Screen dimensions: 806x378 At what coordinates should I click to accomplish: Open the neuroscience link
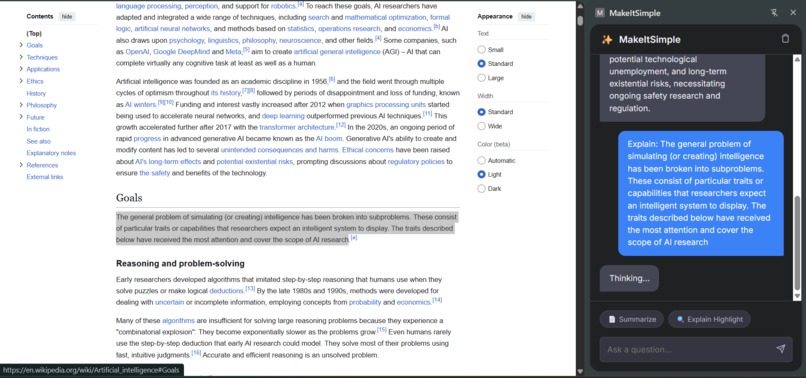pos(300,41)
